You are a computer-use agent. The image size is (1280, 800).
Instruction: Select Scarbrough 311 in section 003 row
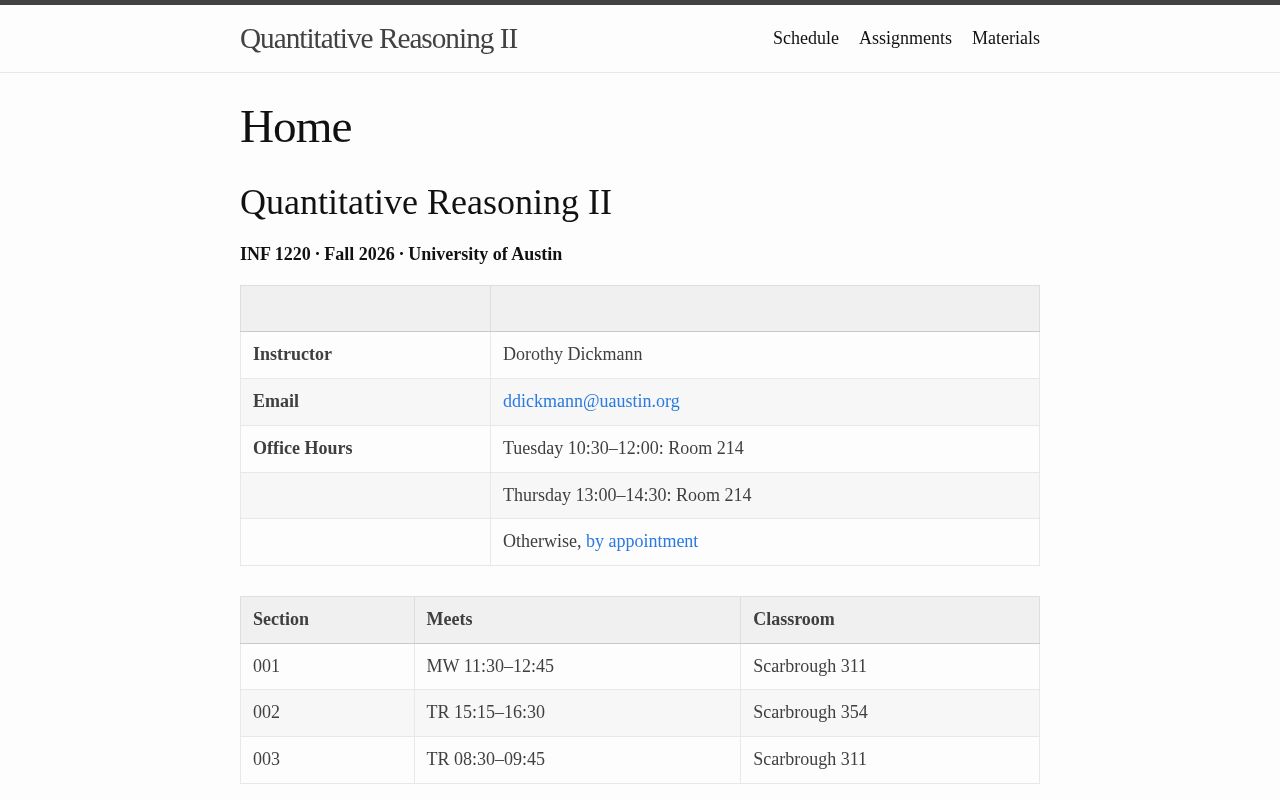(890, 760)
